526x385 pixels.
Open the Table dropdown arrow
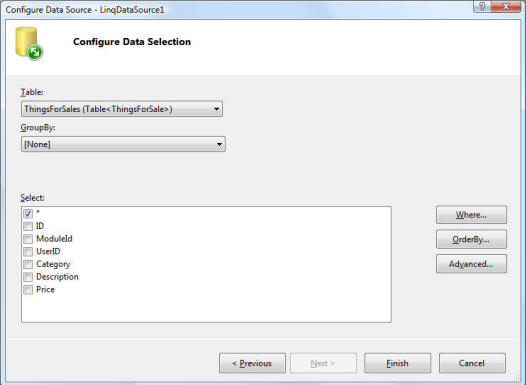(x=216, y=109)
